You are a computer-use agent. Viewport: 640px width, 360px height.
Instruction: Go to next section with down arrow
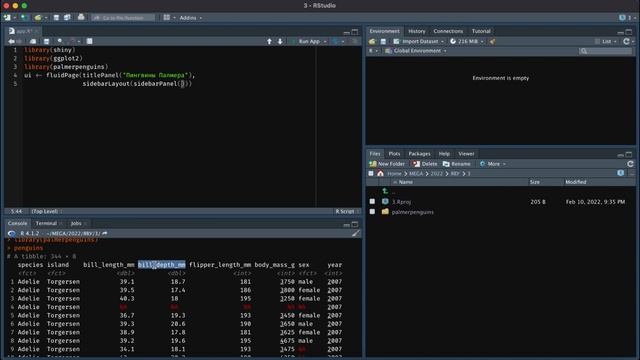[280, 41]
